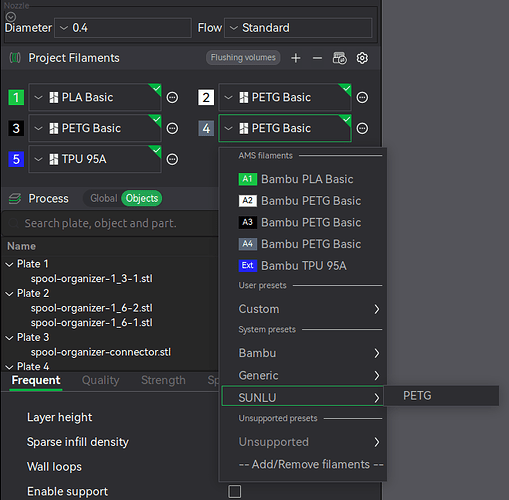The image size is (509, 500).
Task: Open edit menu for TPU 95A filament
Action: 172,159
